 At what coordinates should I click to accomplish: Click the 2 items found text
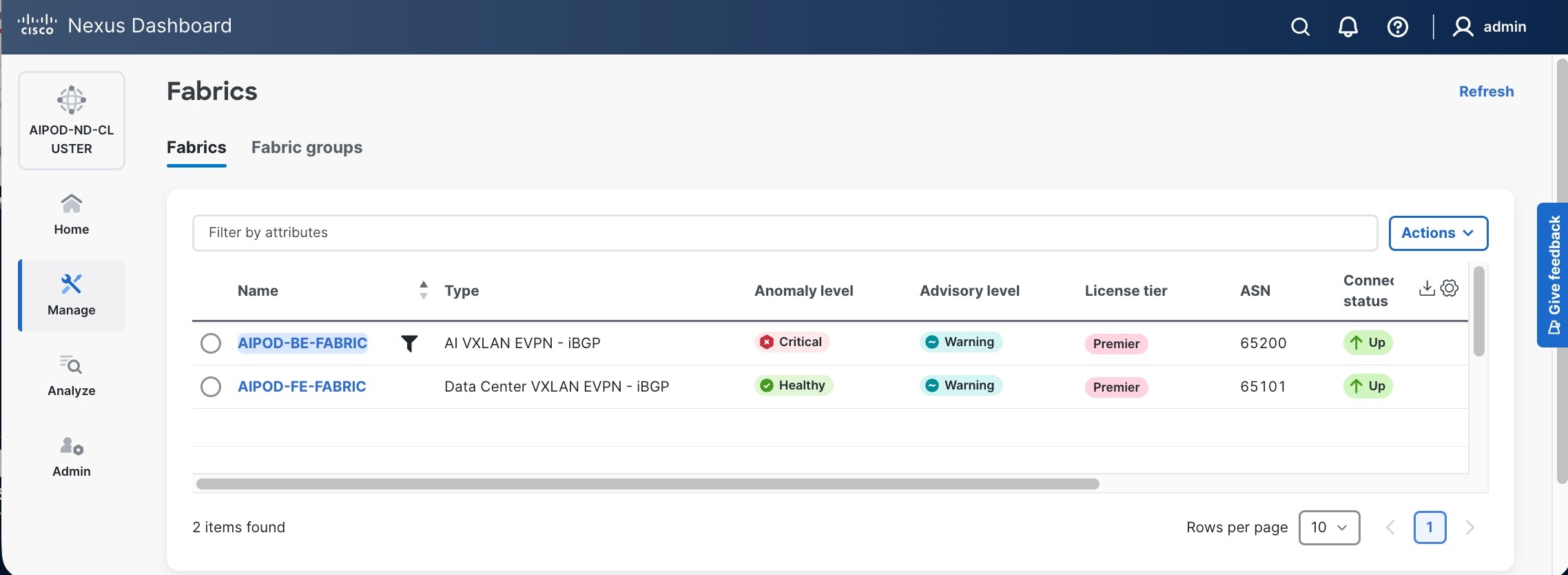[238, 527]
